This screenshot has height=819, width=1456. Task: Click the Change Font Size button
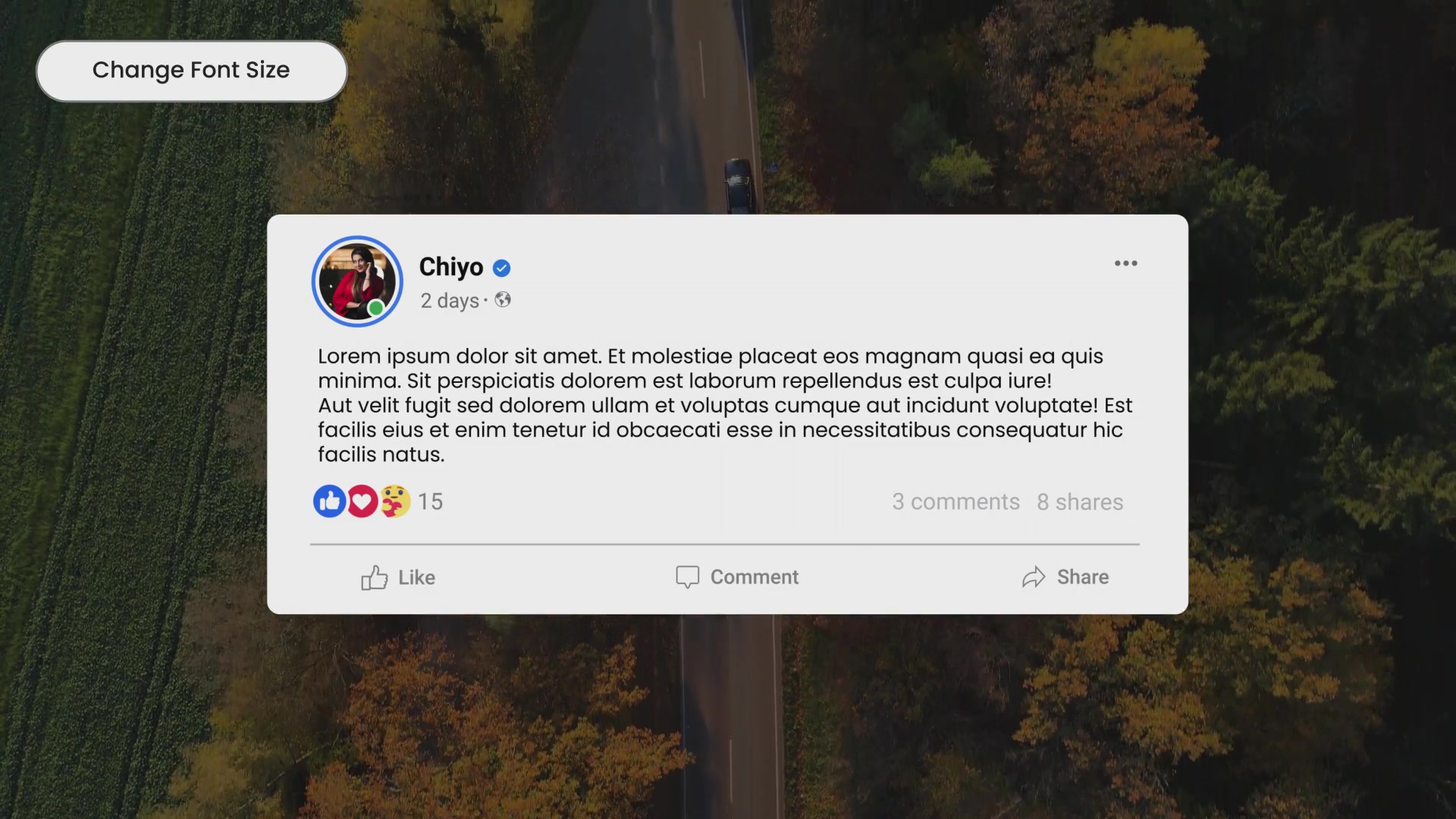(192, 71)
